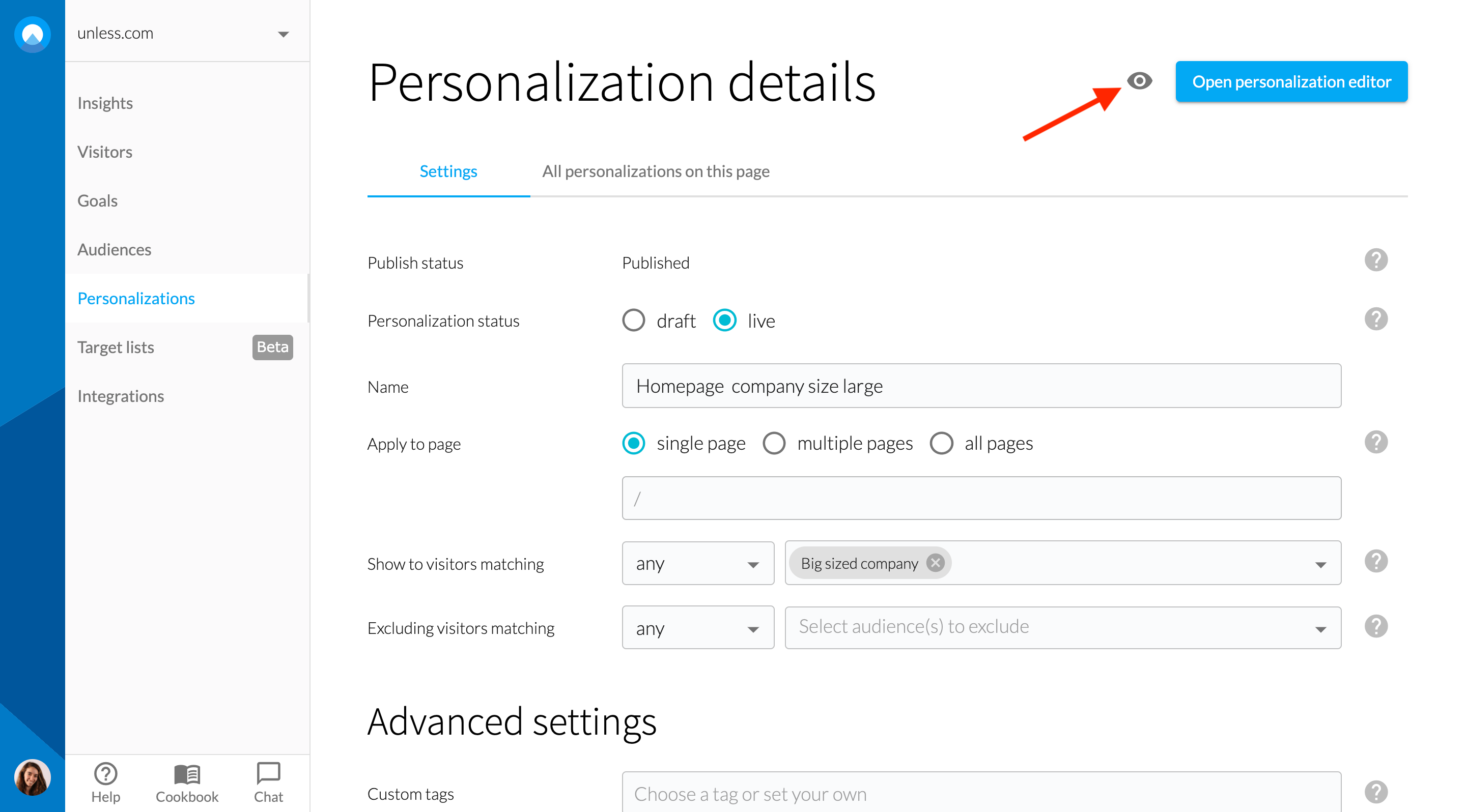This screenshot has width=1466, height=812.
Task: Click help icon next to Publish status
Action: tap(1375, 260)
